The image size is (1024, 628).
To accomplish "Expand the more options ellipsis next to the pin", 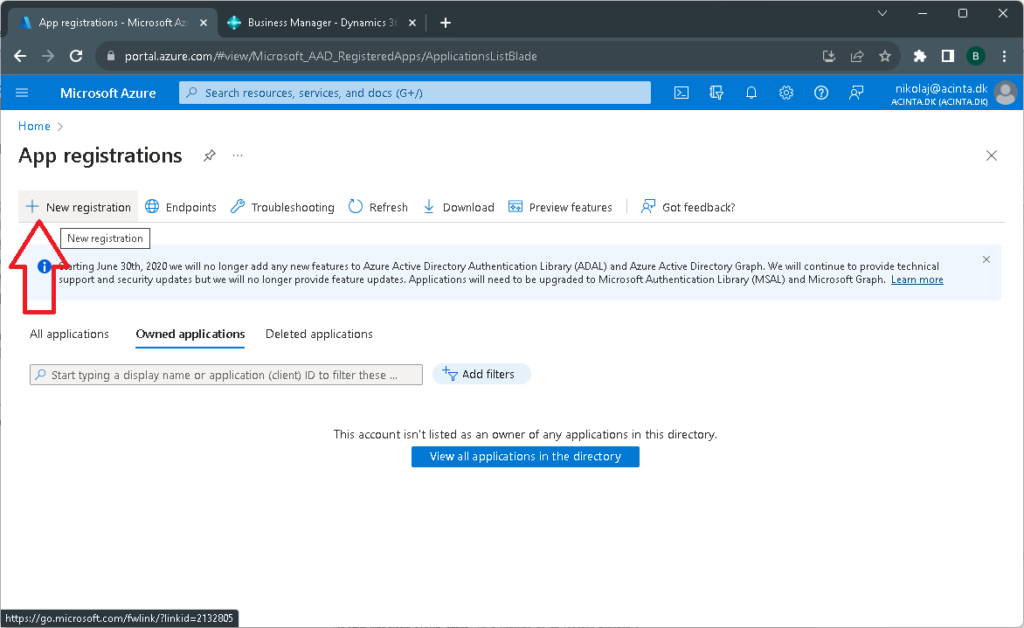I will click(237, 156).
